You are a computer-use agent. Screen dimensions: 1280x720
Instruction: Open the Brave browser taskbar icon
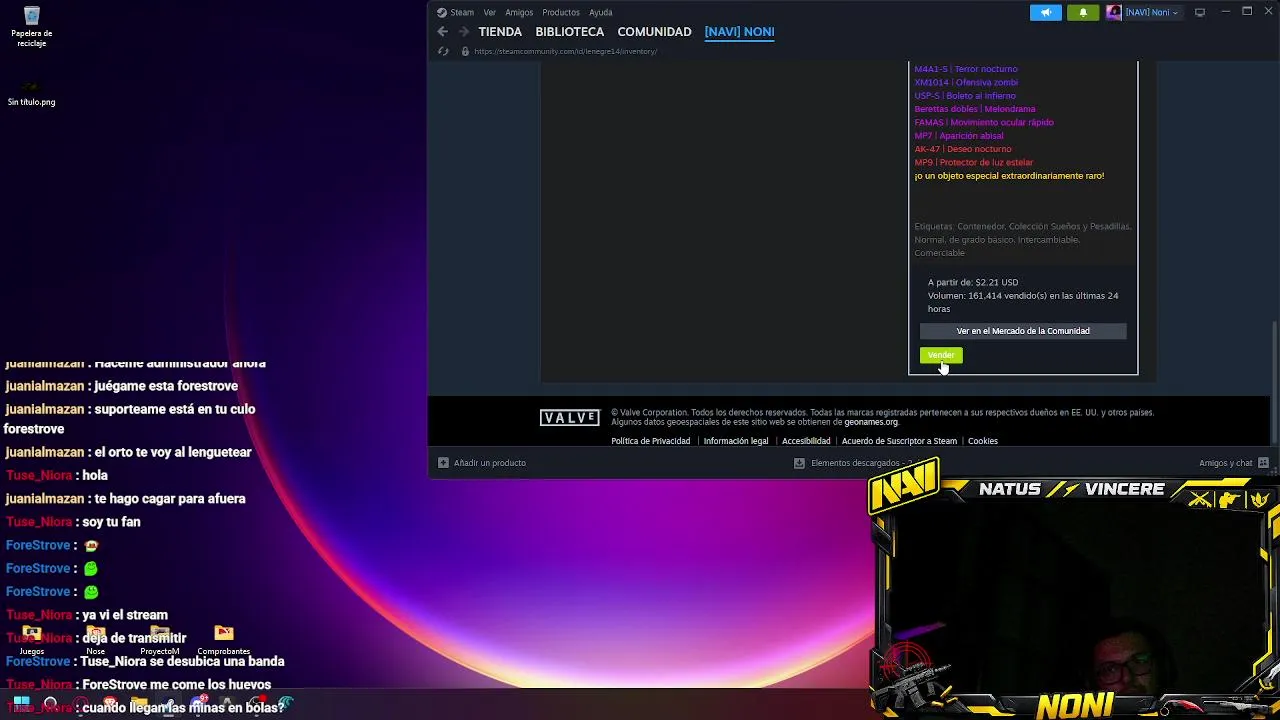pyautogui.click(x=110, y=703)
